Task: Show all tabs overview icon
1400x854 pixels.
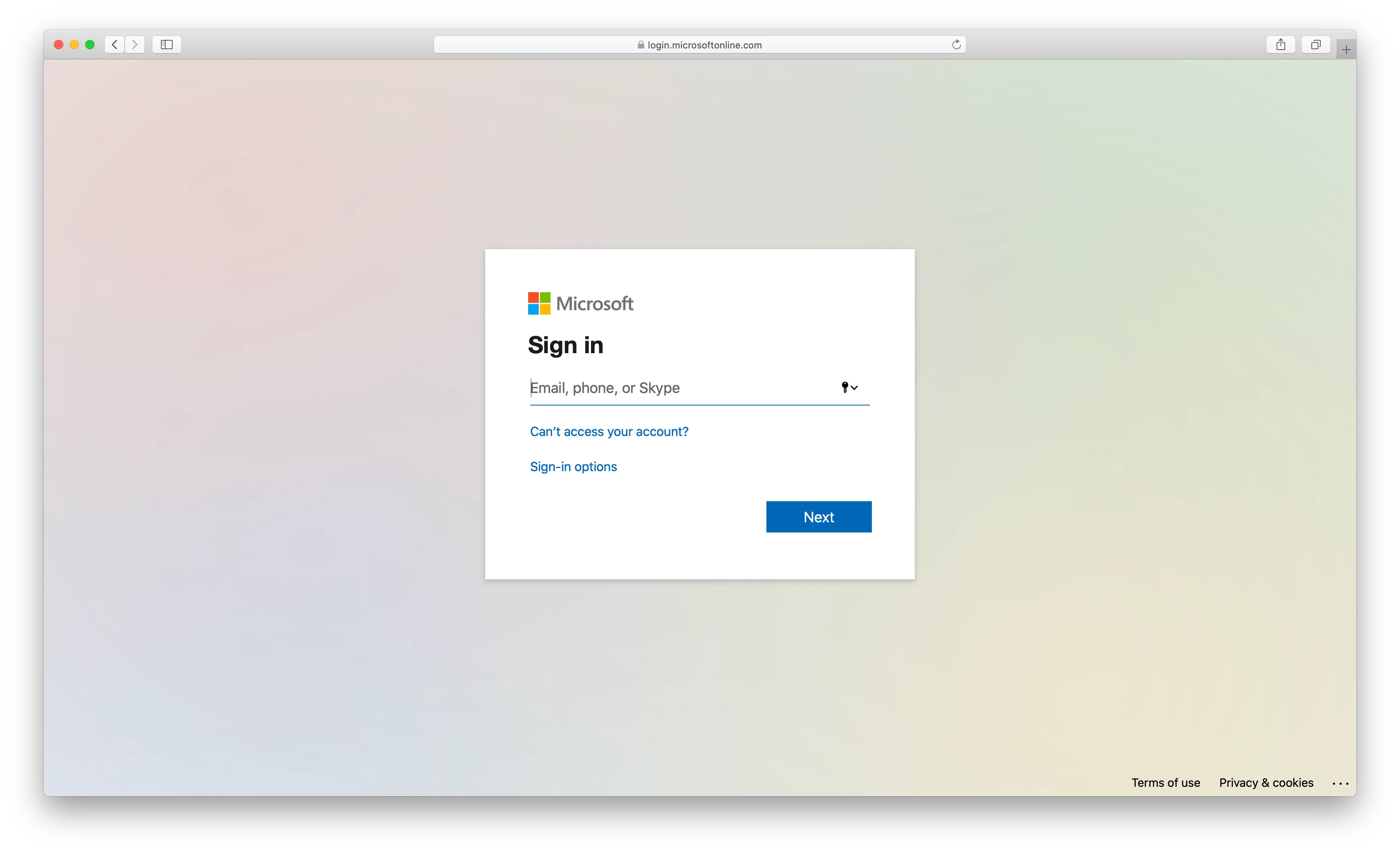Action: [1315, 44]
